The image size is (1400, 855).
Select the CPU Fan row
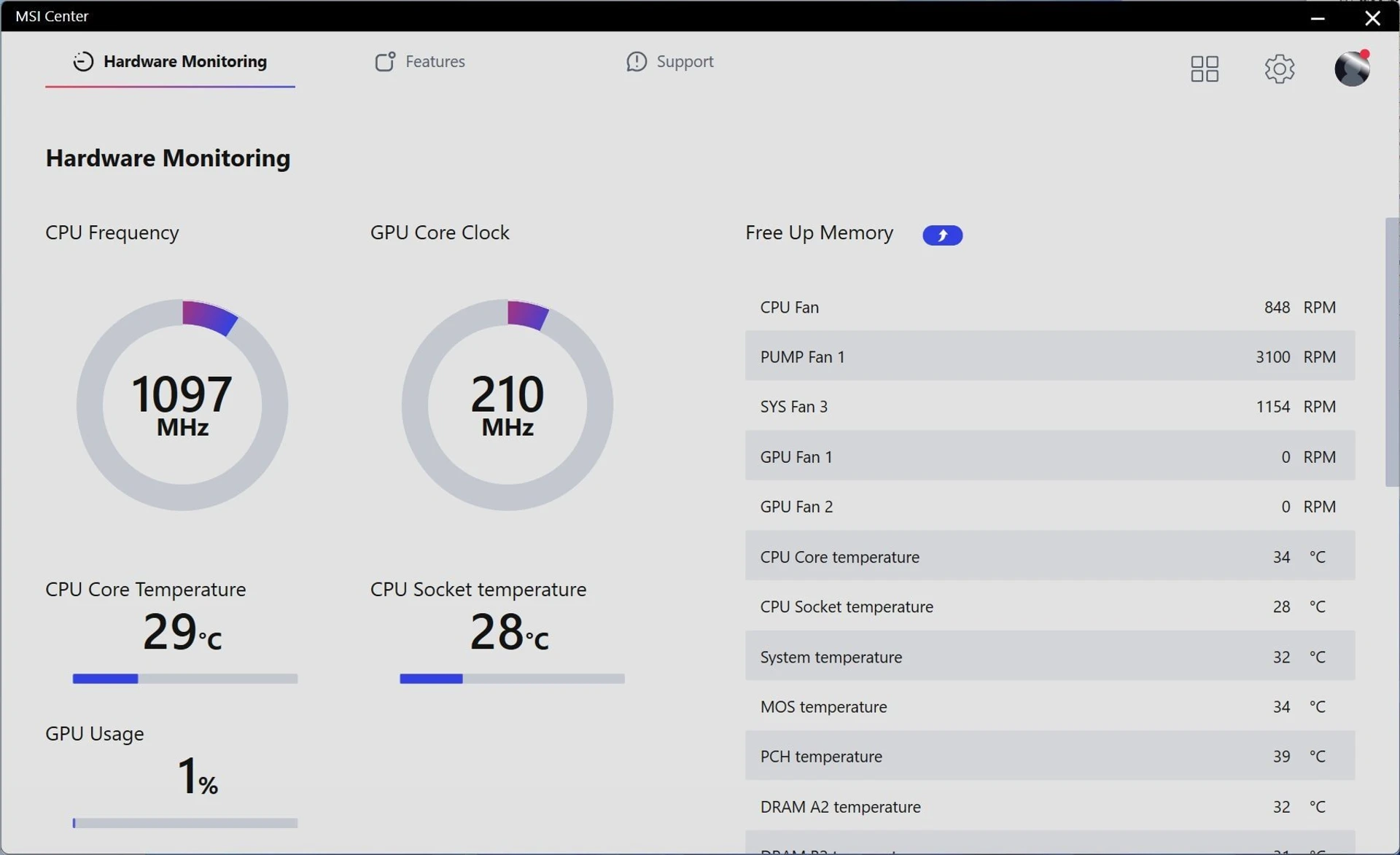click(x=1050, y=307)
